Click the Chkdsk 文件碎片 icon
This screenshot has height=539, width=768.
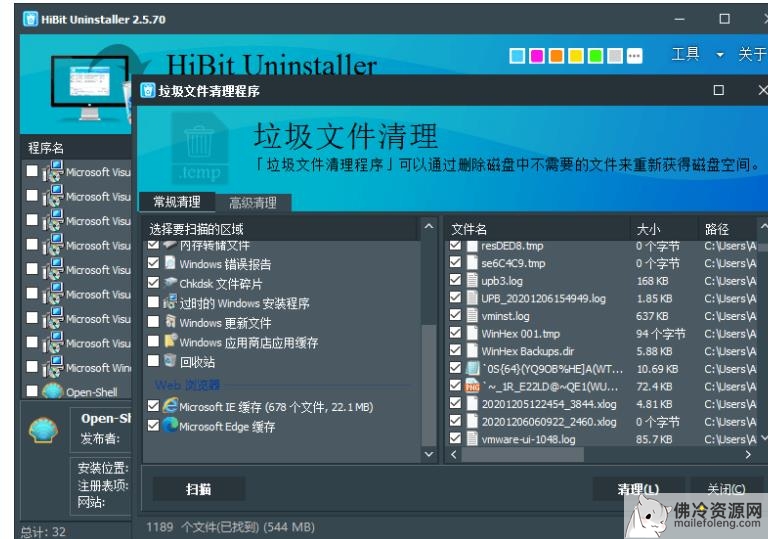click(x=170, y=283)
